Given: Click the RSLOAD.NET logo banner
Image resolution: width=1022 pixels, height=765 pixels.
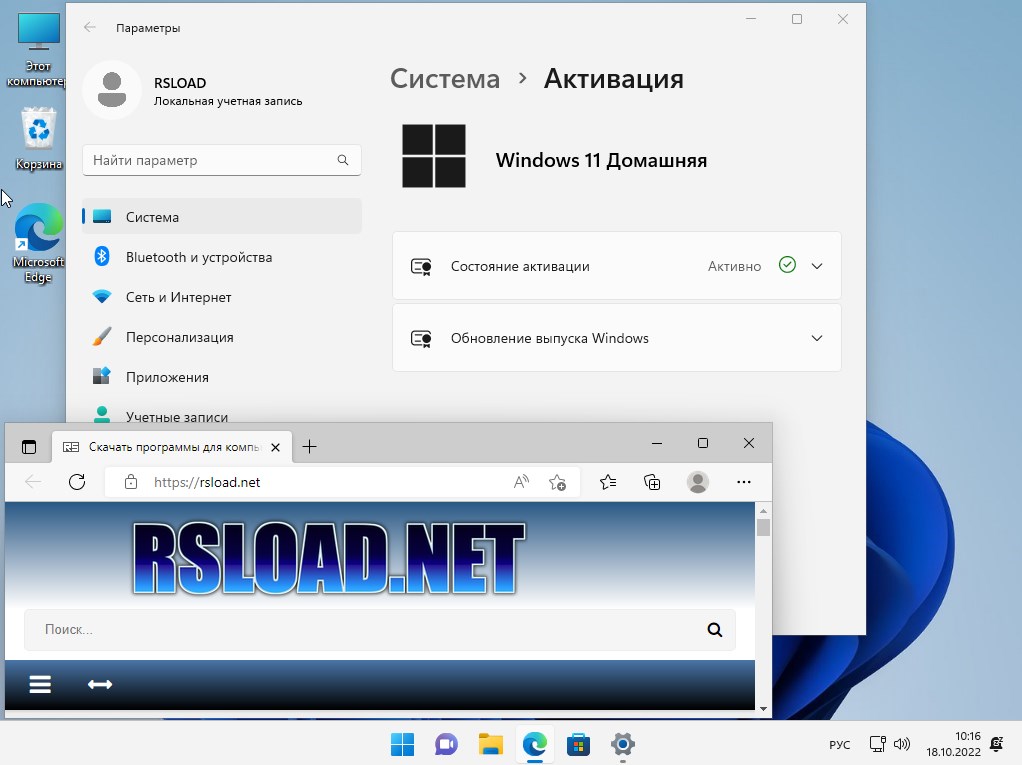Looking at the screenshot, I should click(x=329, y=558).
